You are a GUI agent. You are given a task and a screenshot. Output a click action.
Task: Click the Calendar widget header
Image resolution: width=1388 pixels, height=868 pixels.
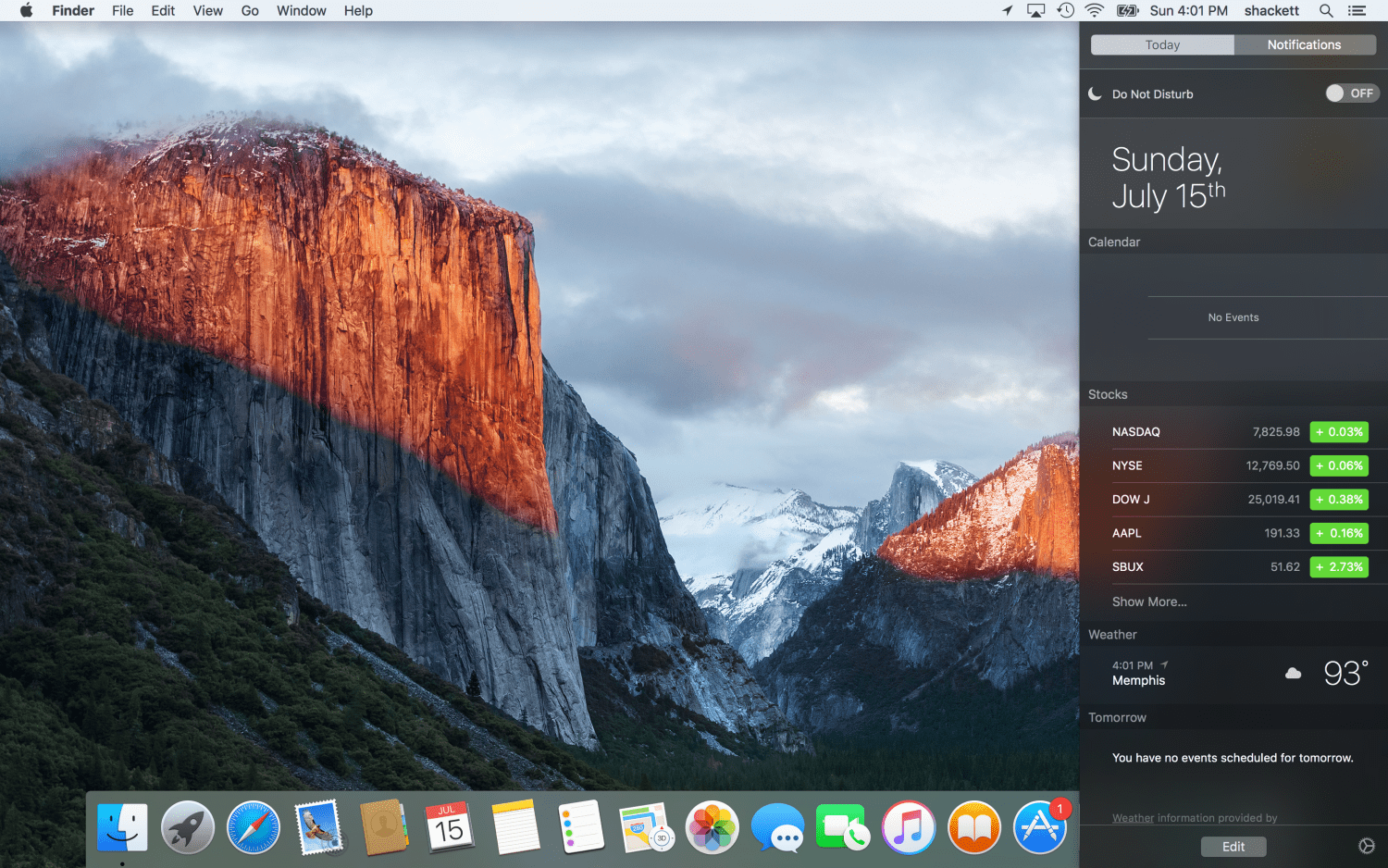coord(1114,242)
